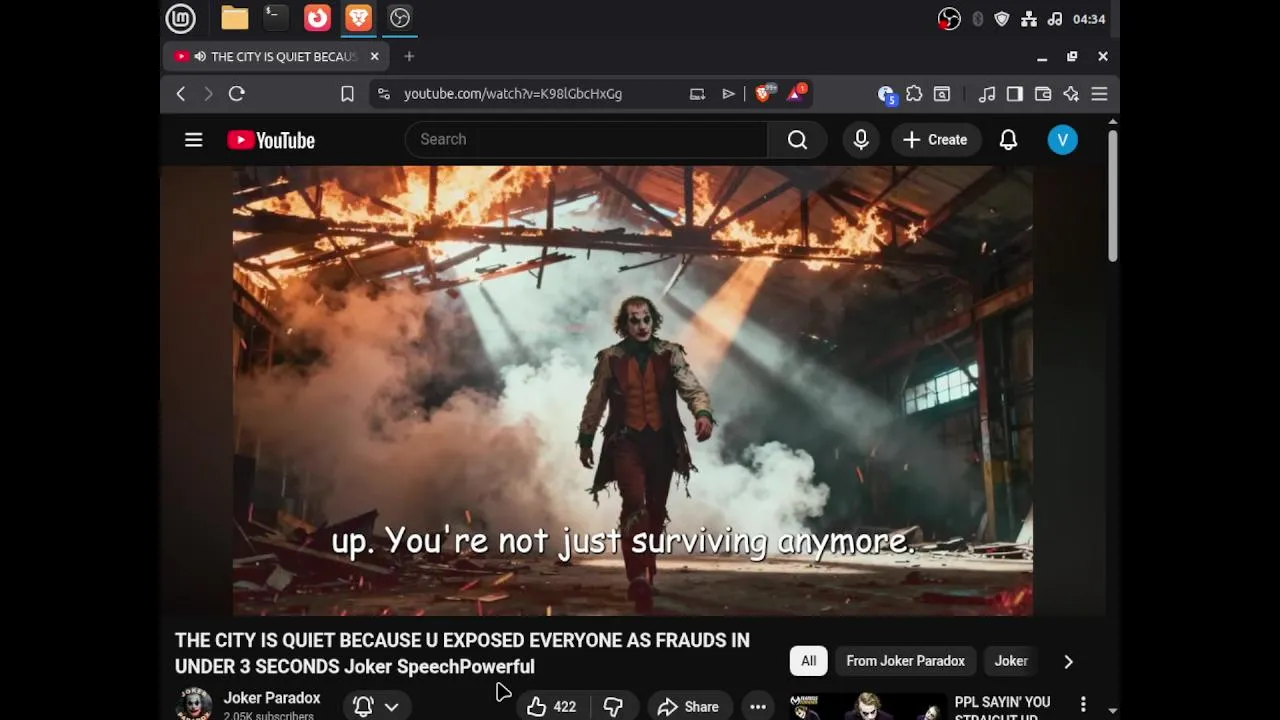The height and width of the screenshot is (720, 1280).
Task: Open Joker Paradox channel avatar
Action: (193, 704)
